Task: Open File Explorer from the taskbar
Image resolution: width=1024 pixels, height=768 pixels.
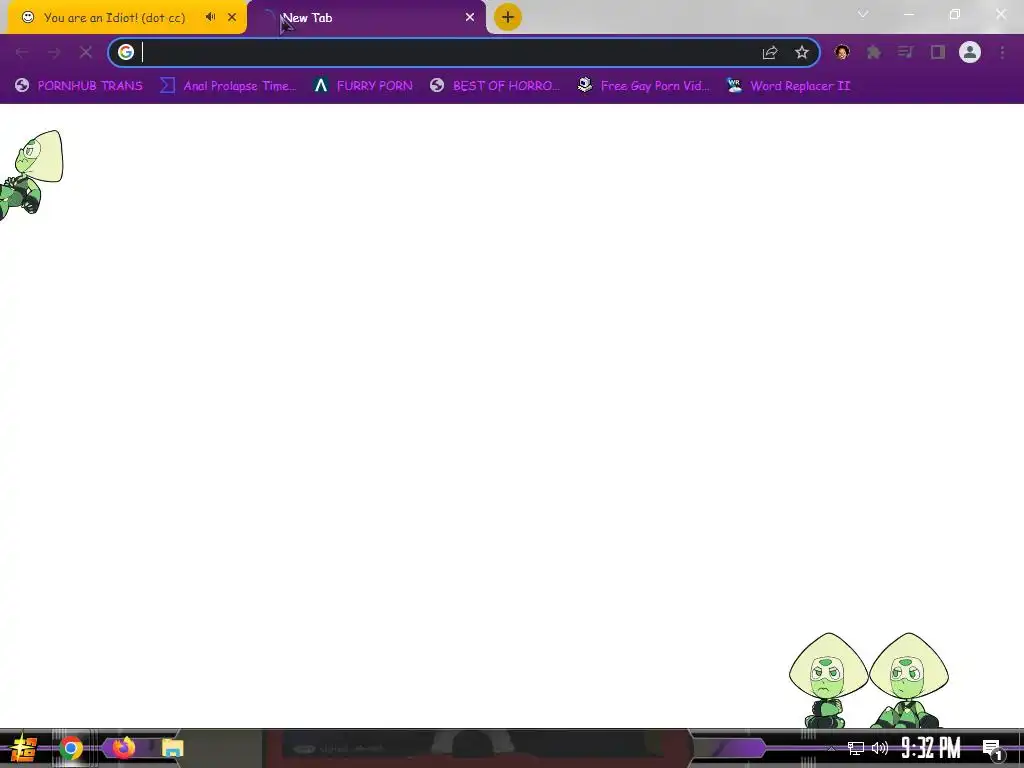Action: 172,748
